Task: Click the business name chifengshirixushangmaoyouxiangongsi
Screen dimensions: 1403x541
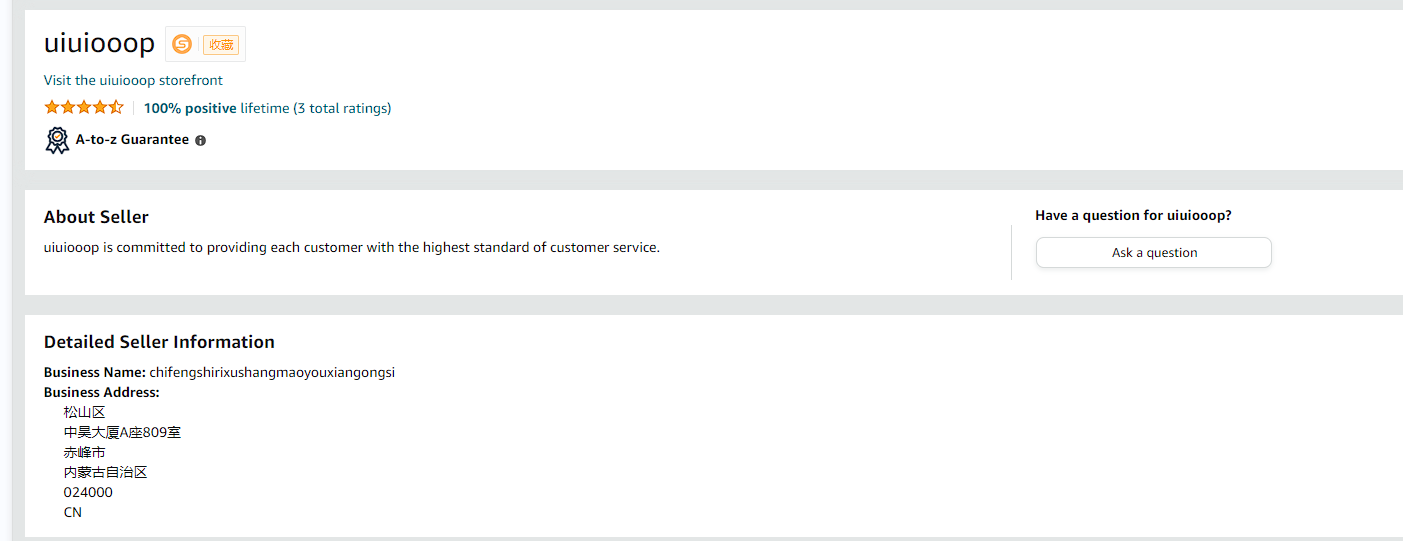Action: (x=272, y=372)
